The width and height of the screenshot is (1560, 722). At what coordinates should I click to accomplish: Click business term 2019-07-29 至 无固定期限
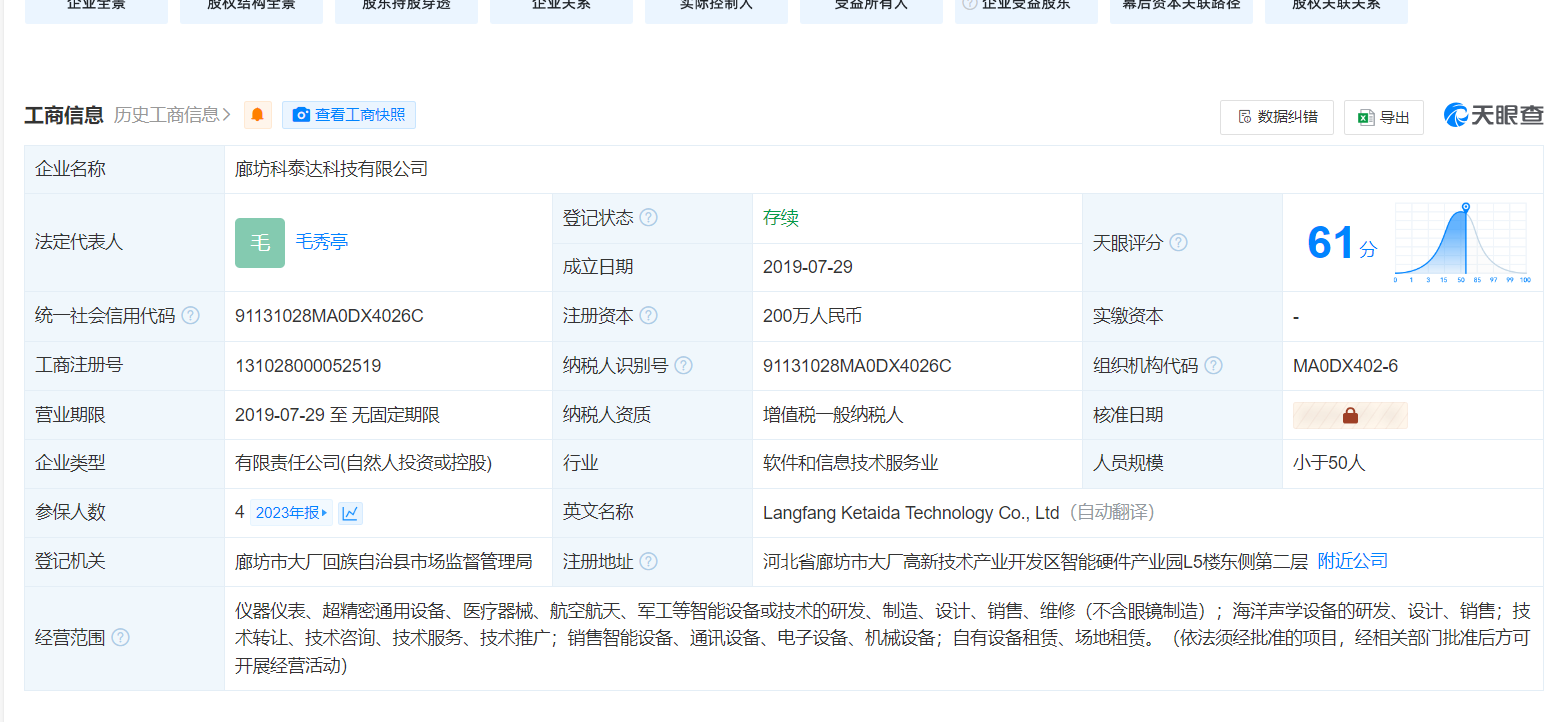(x=338, y=414)
